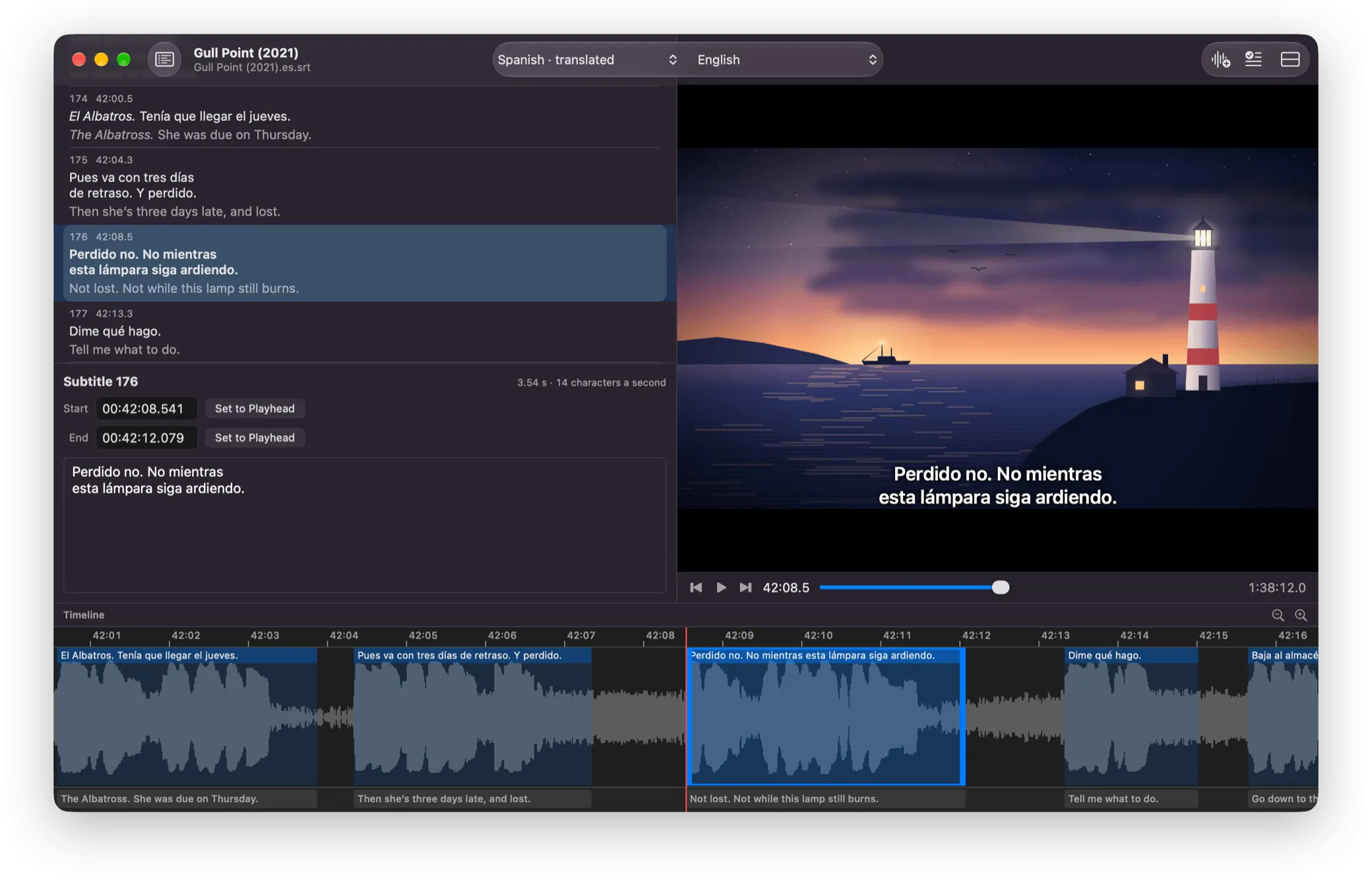Click into the subtitle 176 text editor
The width and height of the screenshot is (1372, 885).
(x=365, y=525)
